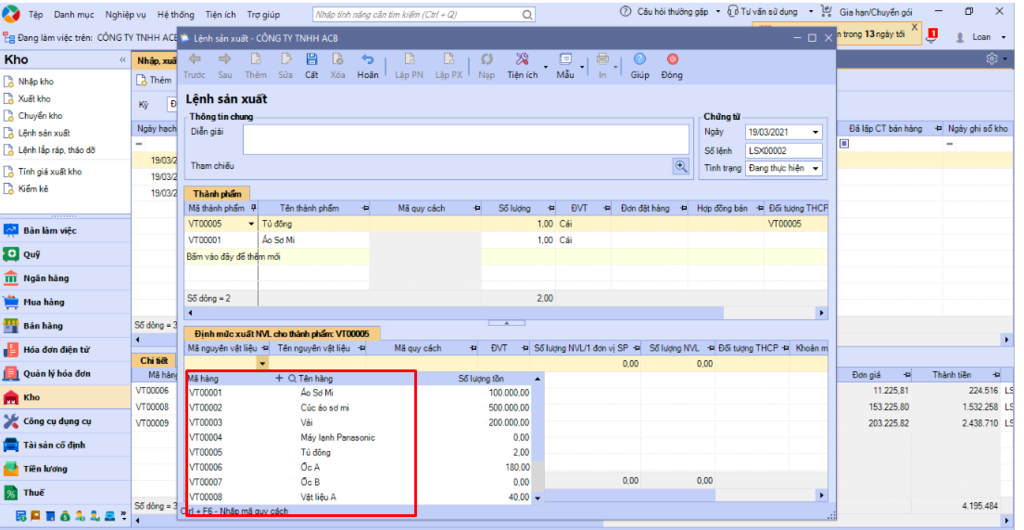Click the Chuyển kho link
This screenshot has height=530, width=1024.
click(x=40, y=116)
